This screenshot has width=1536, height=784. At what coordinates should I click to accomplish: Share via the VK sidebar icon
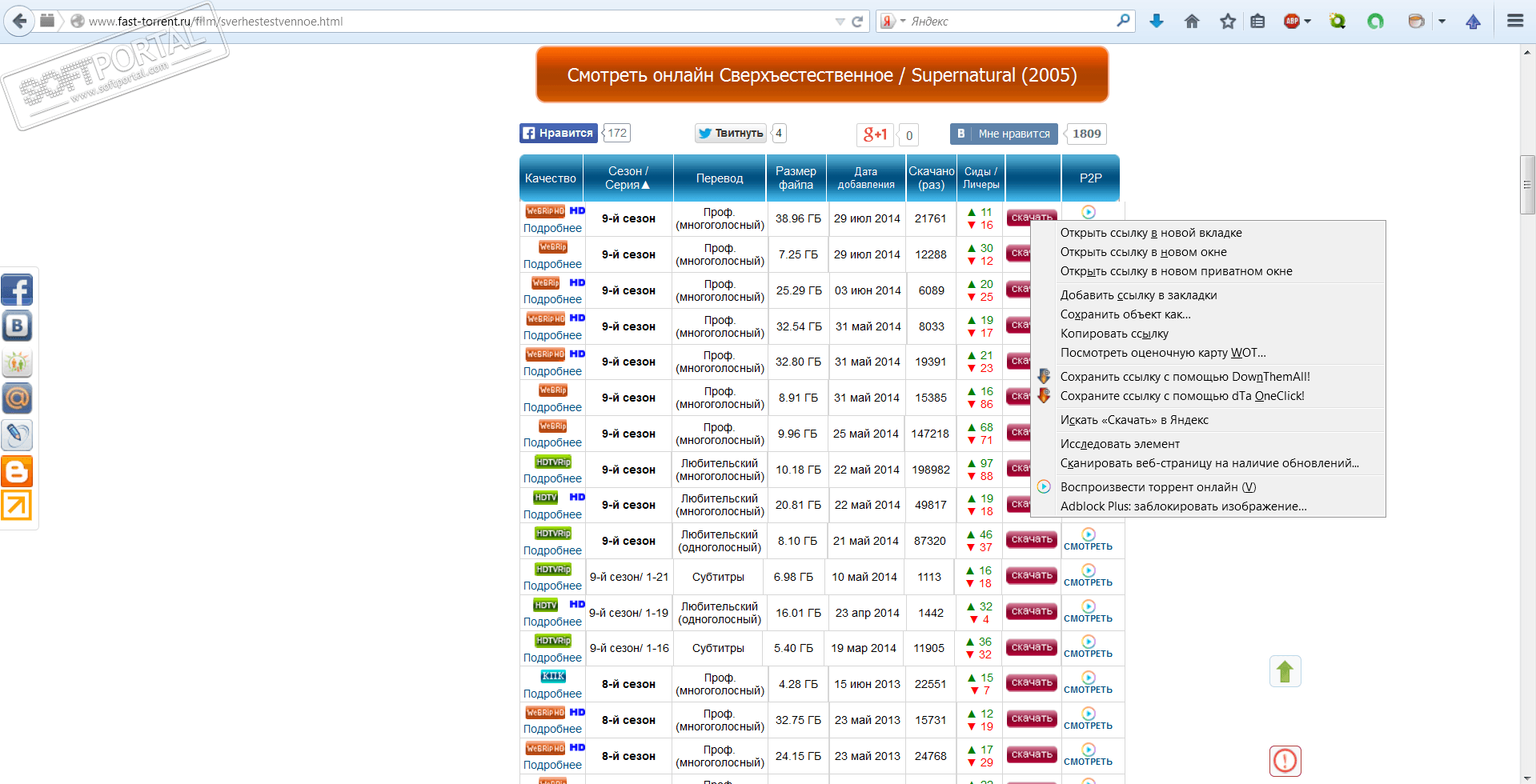click(17, 326)
